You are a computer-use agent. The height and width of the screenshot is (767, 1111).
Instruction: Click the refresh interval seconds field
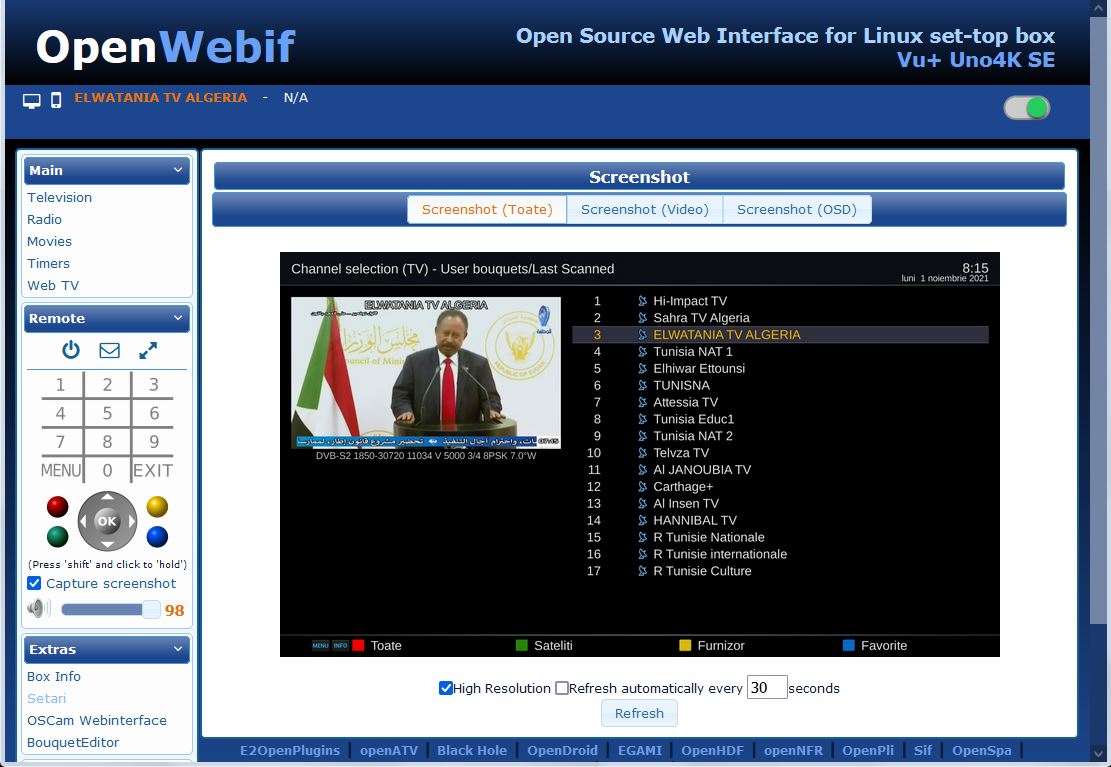pos(767,688)
